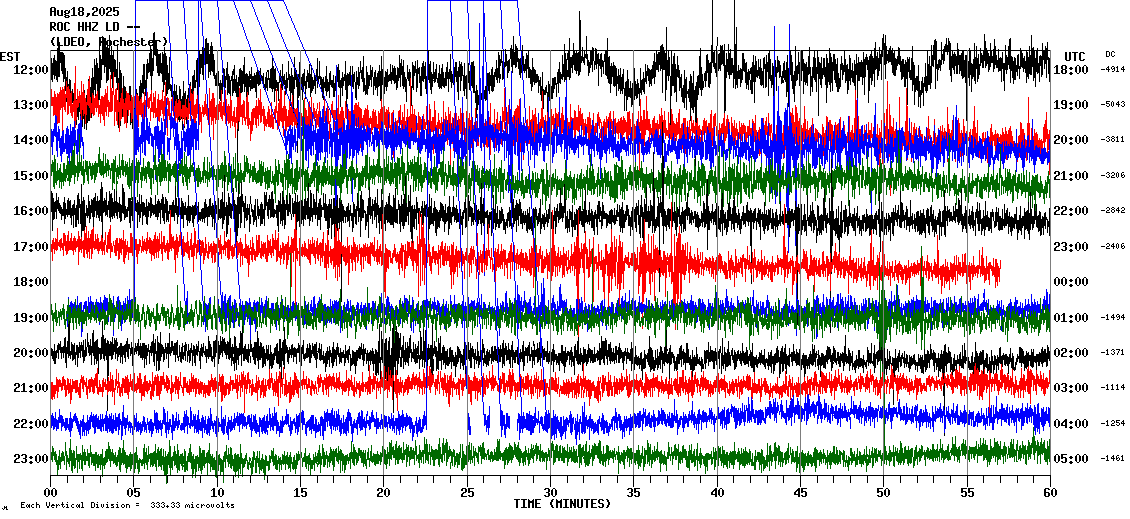Click the (LDEO, Rochester) network label
The width and height of the screenshot is (1130, 519).
click(108, 42)
